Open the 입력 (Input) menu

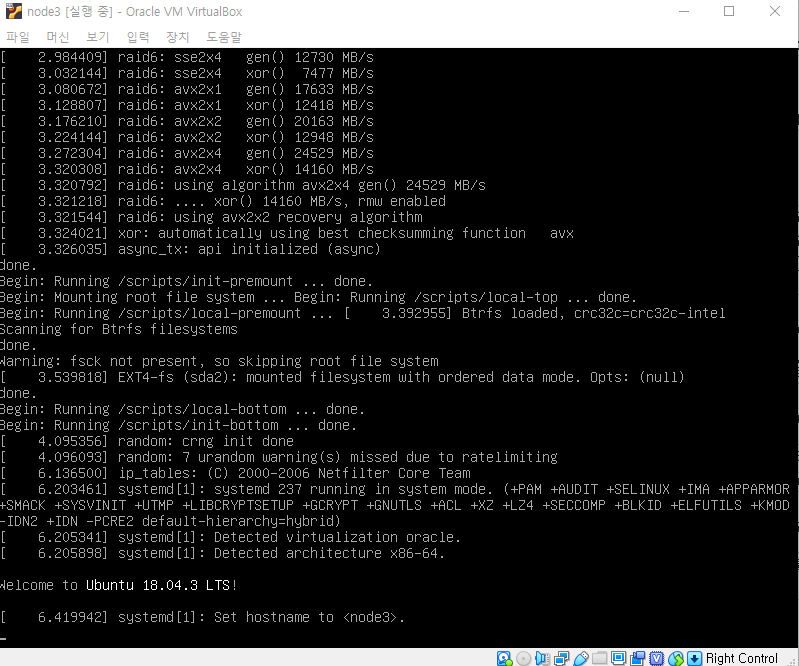[138, 37]
